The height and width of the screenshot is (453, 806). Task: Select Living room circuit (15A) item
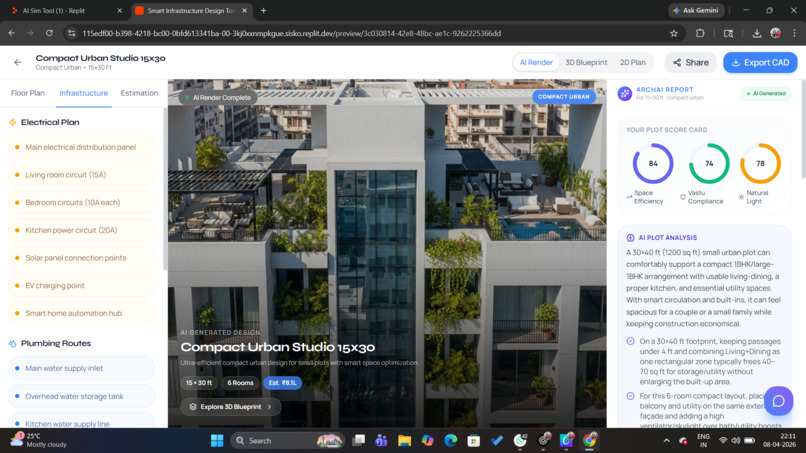(81, 175)
